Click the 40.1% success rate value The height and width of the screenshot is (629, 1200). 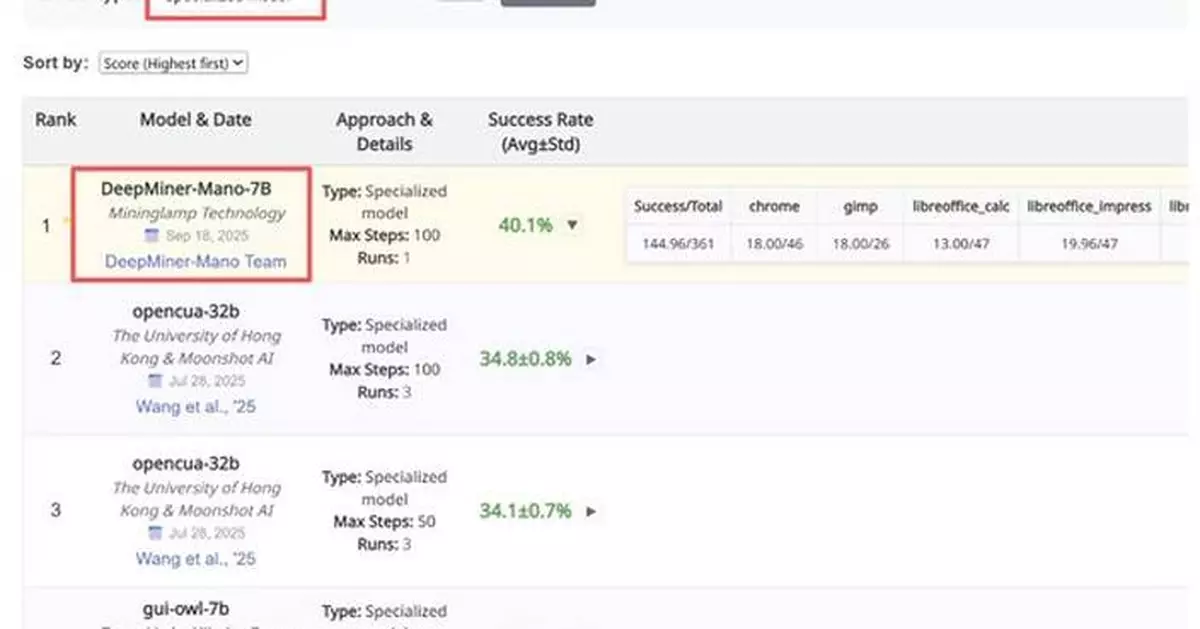coord(527,225)
